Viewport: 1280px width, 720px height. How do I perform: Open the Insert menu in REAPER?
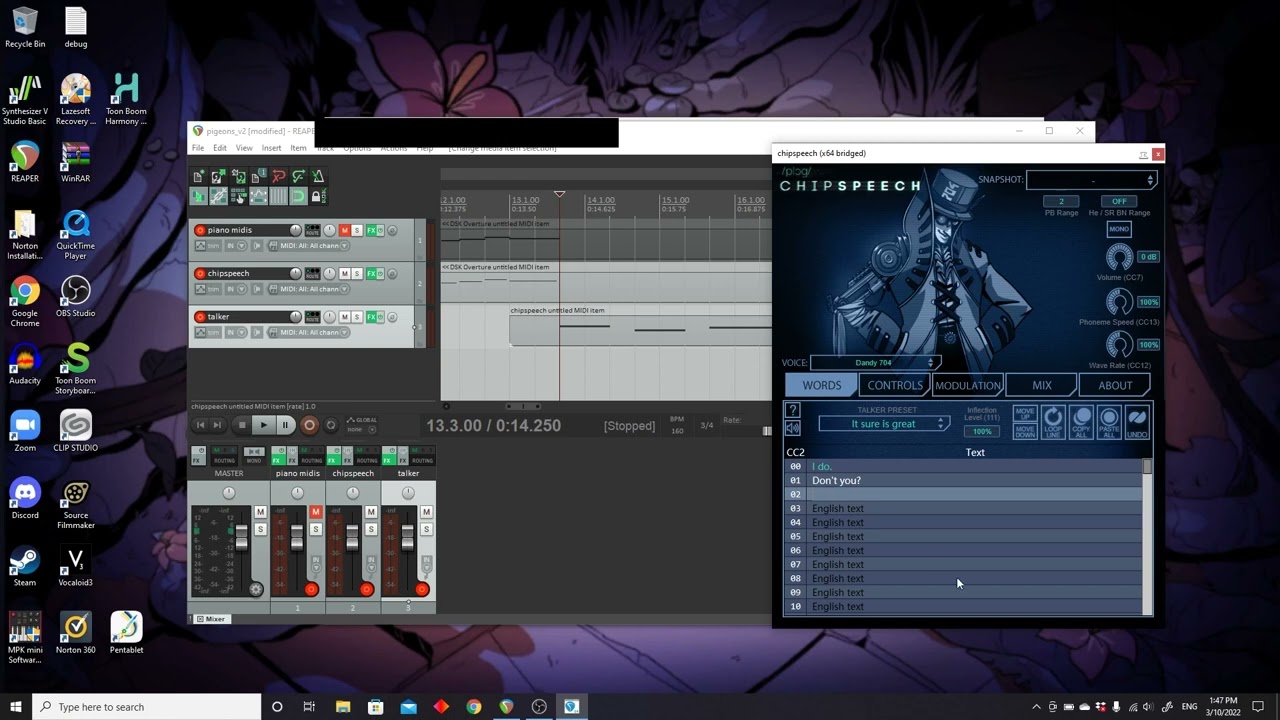[271, 148]
